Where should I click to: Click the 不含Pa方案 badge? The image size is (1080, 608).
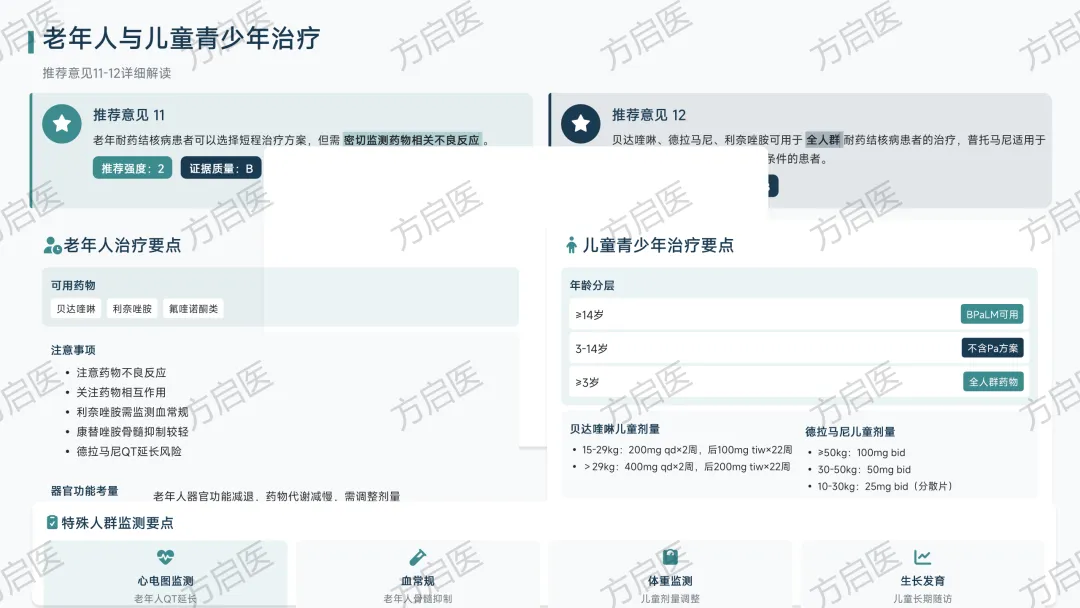993,348
